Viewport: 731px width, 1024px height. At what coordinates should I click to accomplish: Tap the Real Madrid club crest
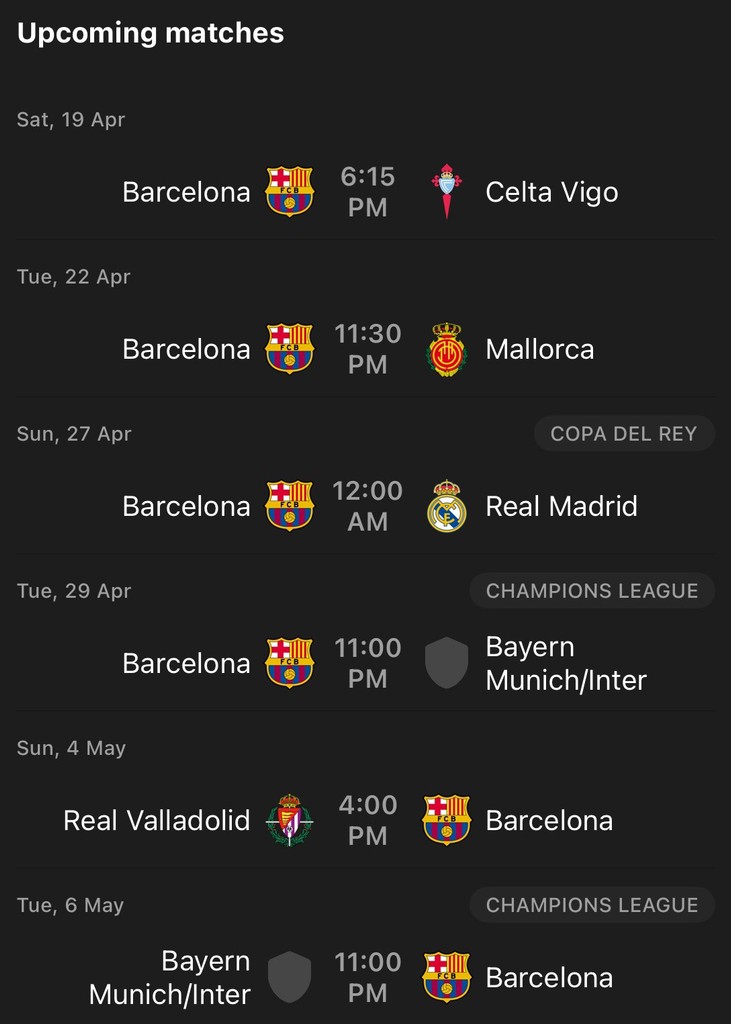pos(447,506)
